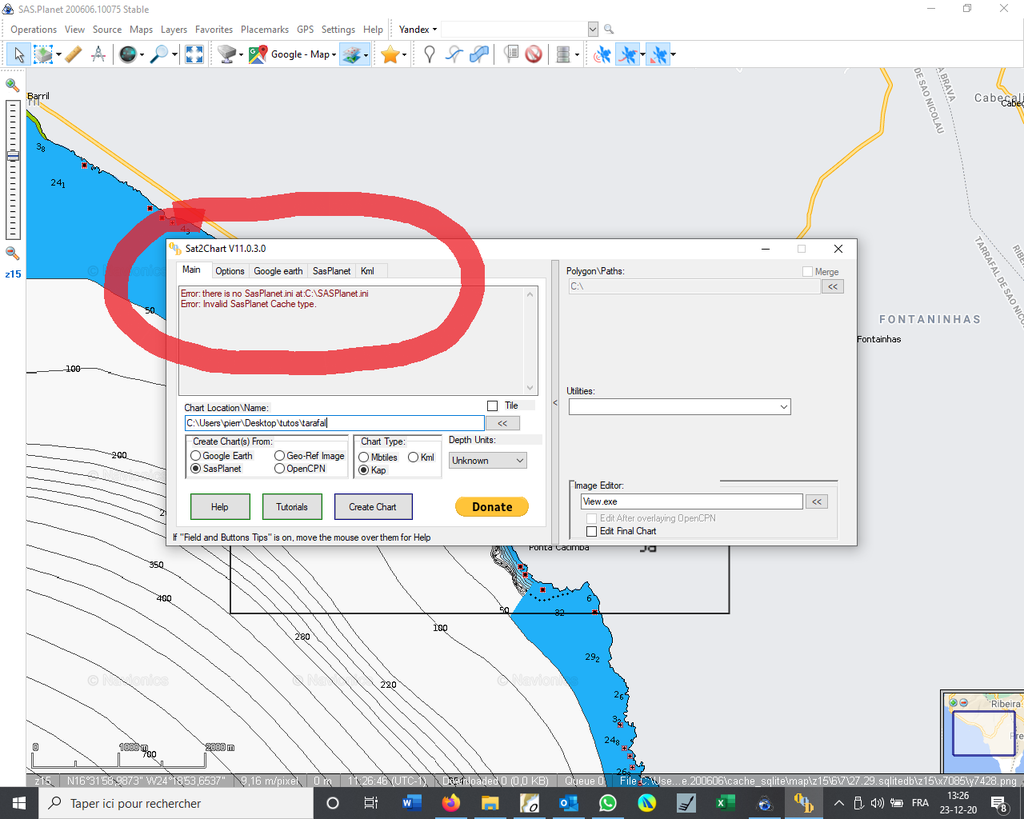Click the mini overview map thumbnail
Screen dimensions: 1024x819
[x=983, y=731]
